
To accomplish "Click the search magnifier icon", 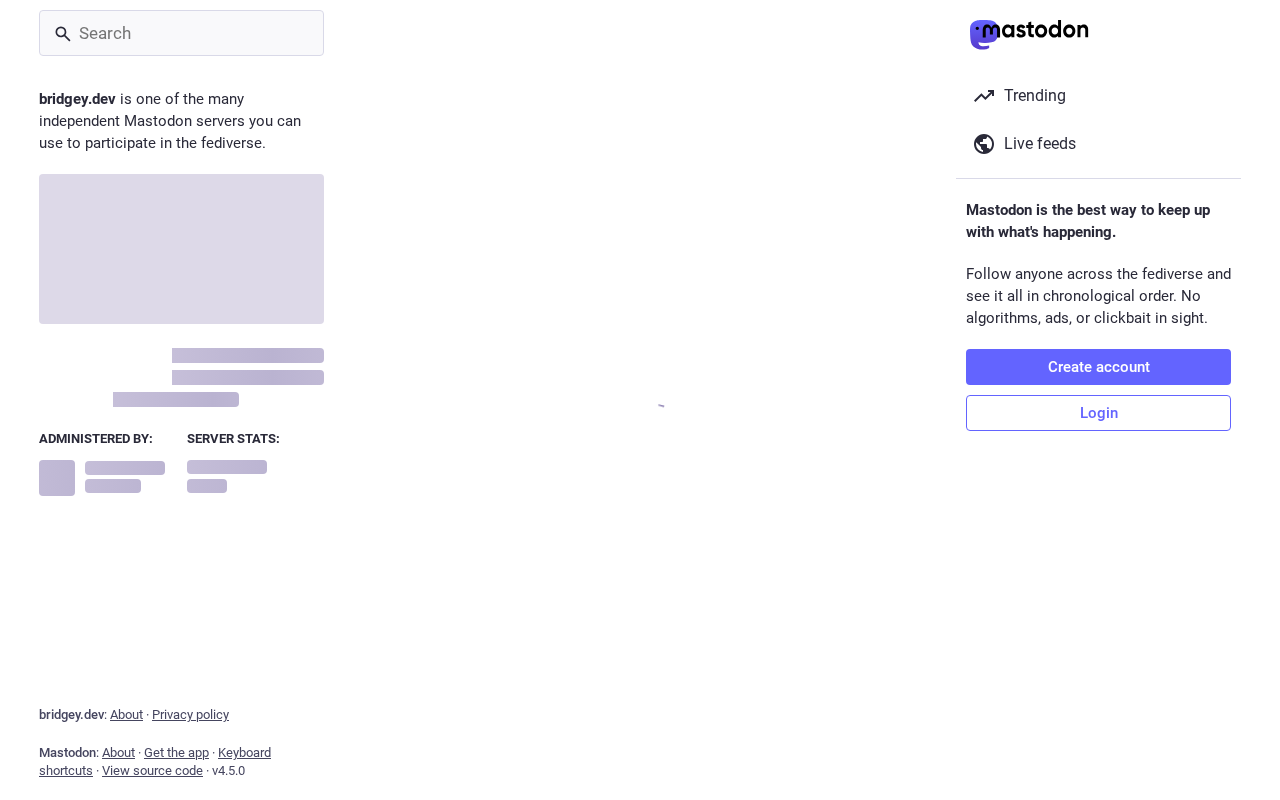I will (x=63, y=34).
